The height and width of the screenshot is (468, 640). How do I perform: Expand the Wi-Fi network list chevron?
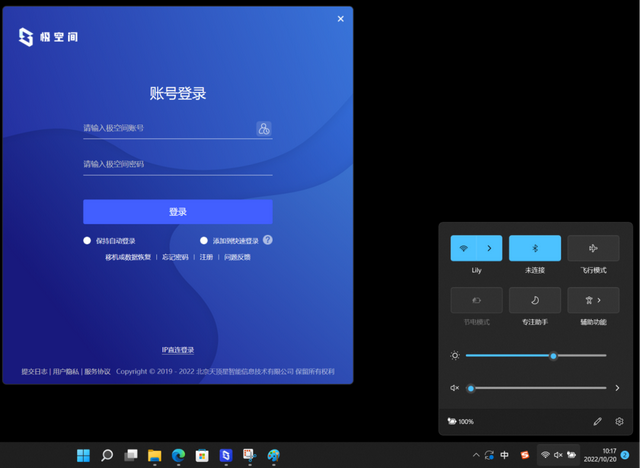click(x=489, y=248)
